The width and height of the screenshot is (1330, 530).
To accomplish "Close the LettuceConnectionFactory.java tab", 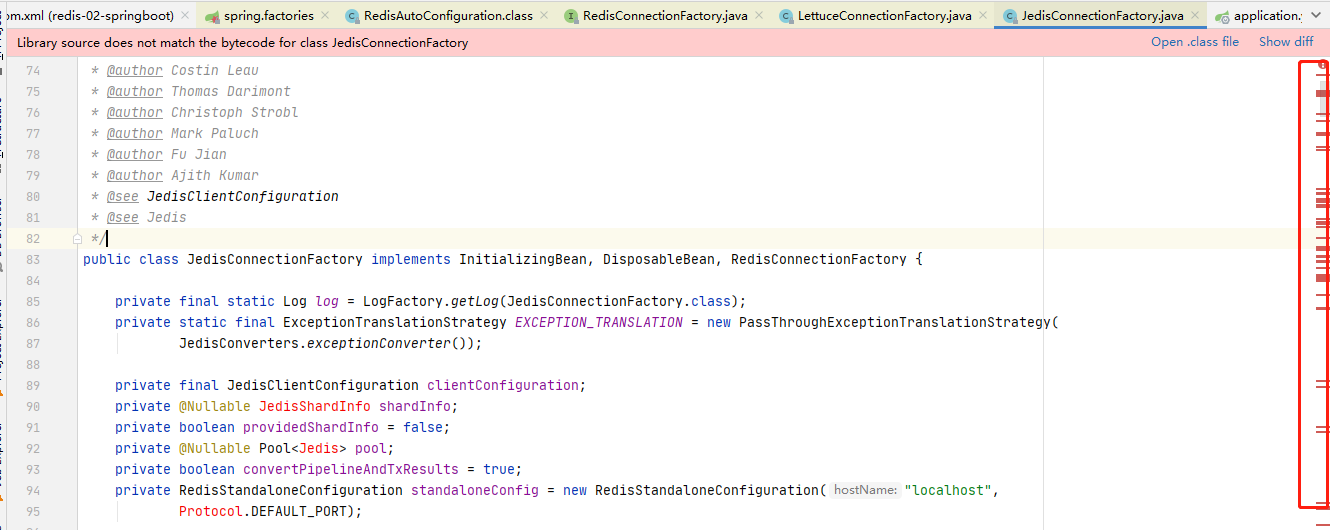I will pyautogui.click(x=982, y=16).
